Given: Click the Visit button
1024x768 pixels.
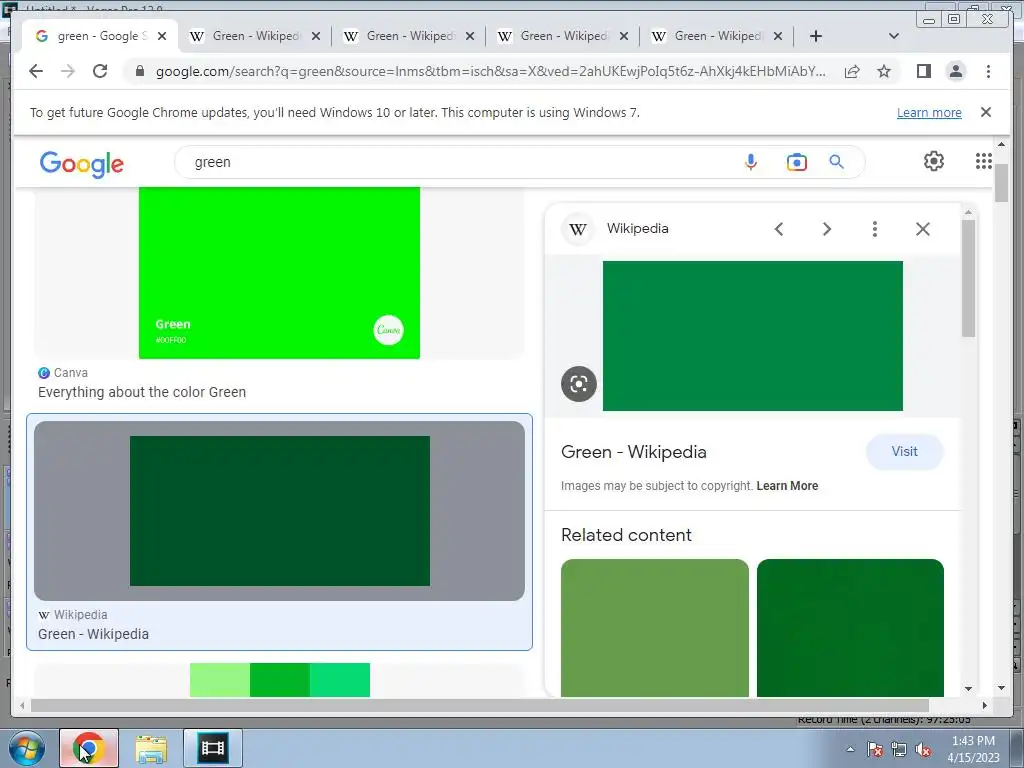Looking at the screenshot, I should (904, 452).
